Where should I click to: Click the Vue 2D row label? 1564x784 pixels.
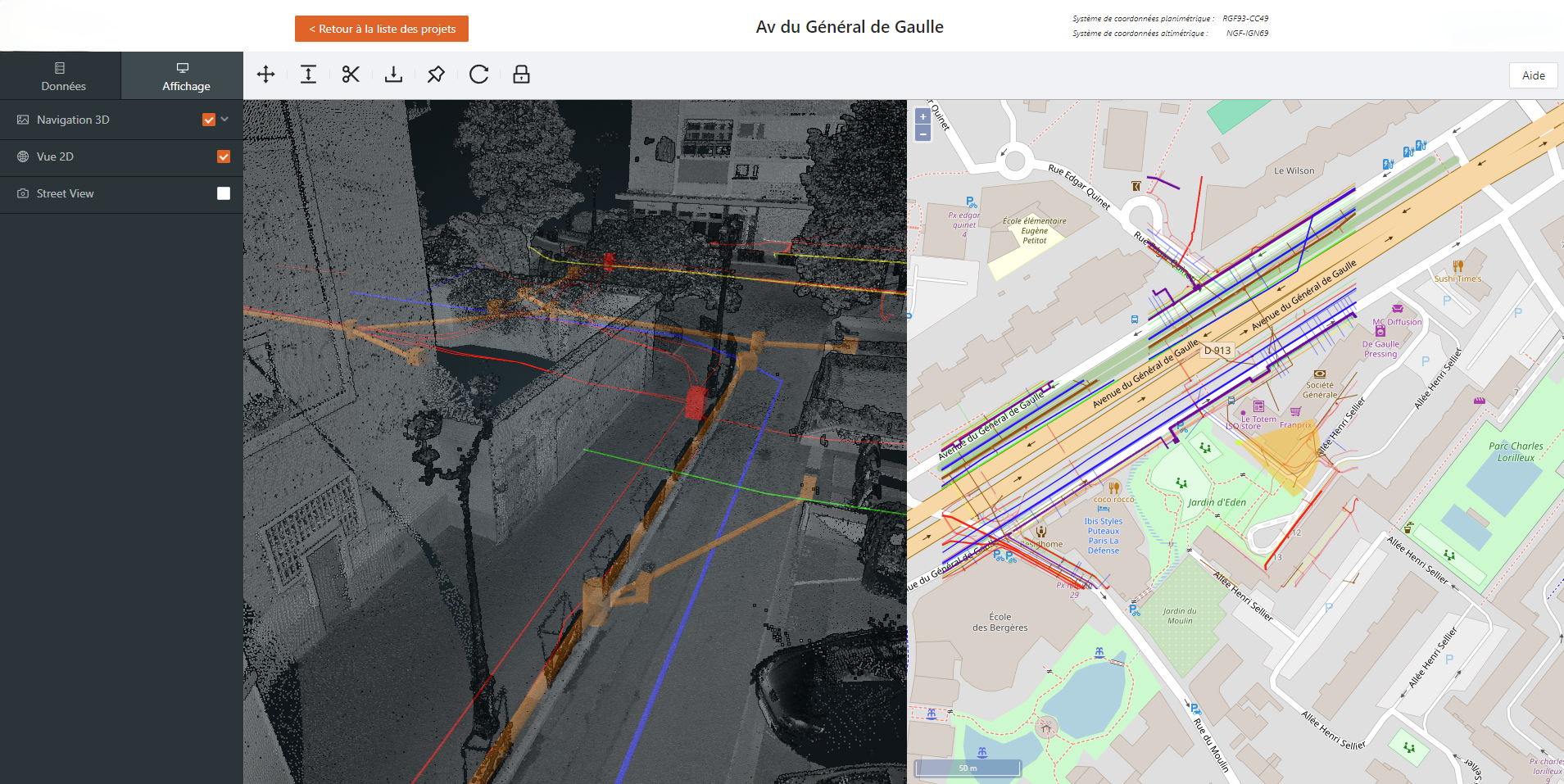[55, 156]
